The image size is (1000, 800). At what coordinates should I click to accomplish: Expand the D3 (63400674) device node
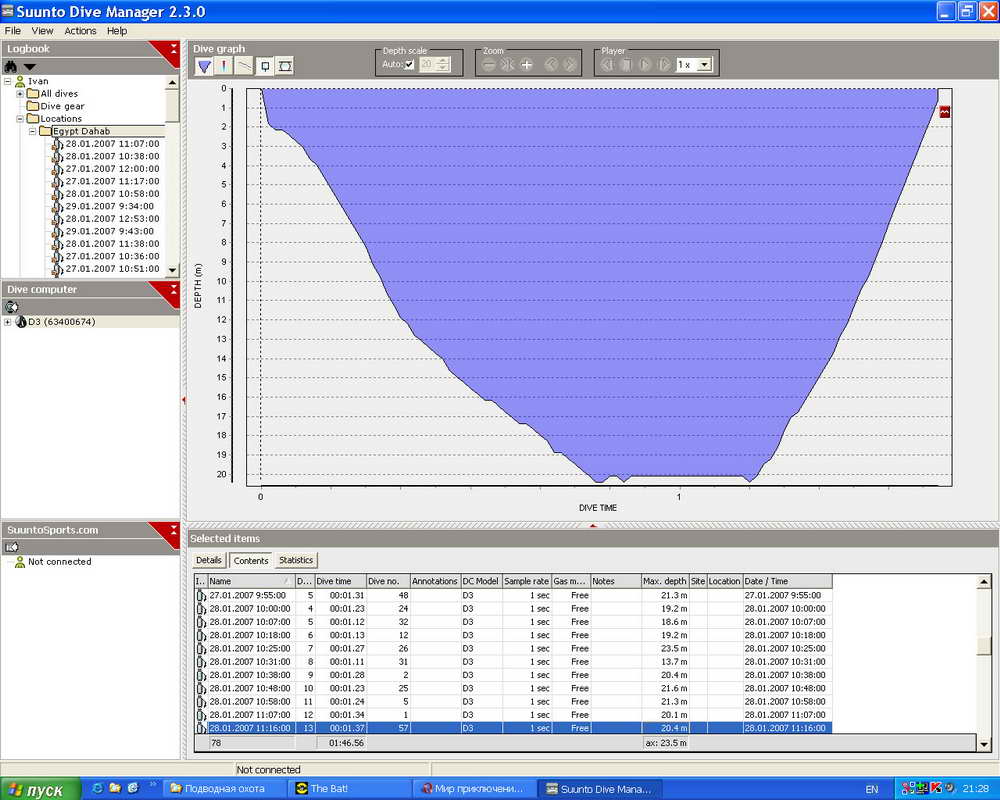pos(8,322)
